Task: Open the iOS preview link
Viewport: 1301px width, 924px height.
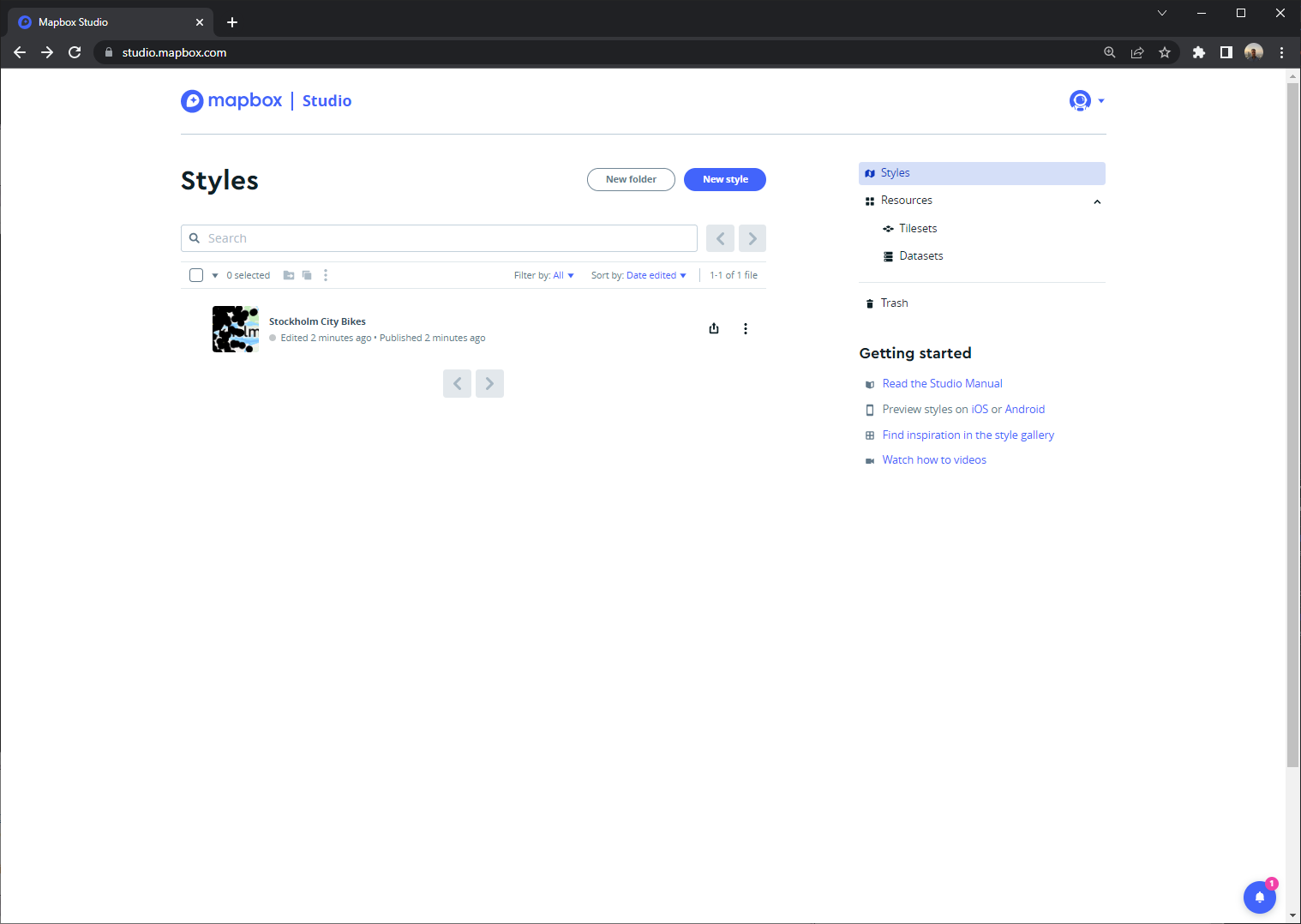Action: (x=980, y=410)
